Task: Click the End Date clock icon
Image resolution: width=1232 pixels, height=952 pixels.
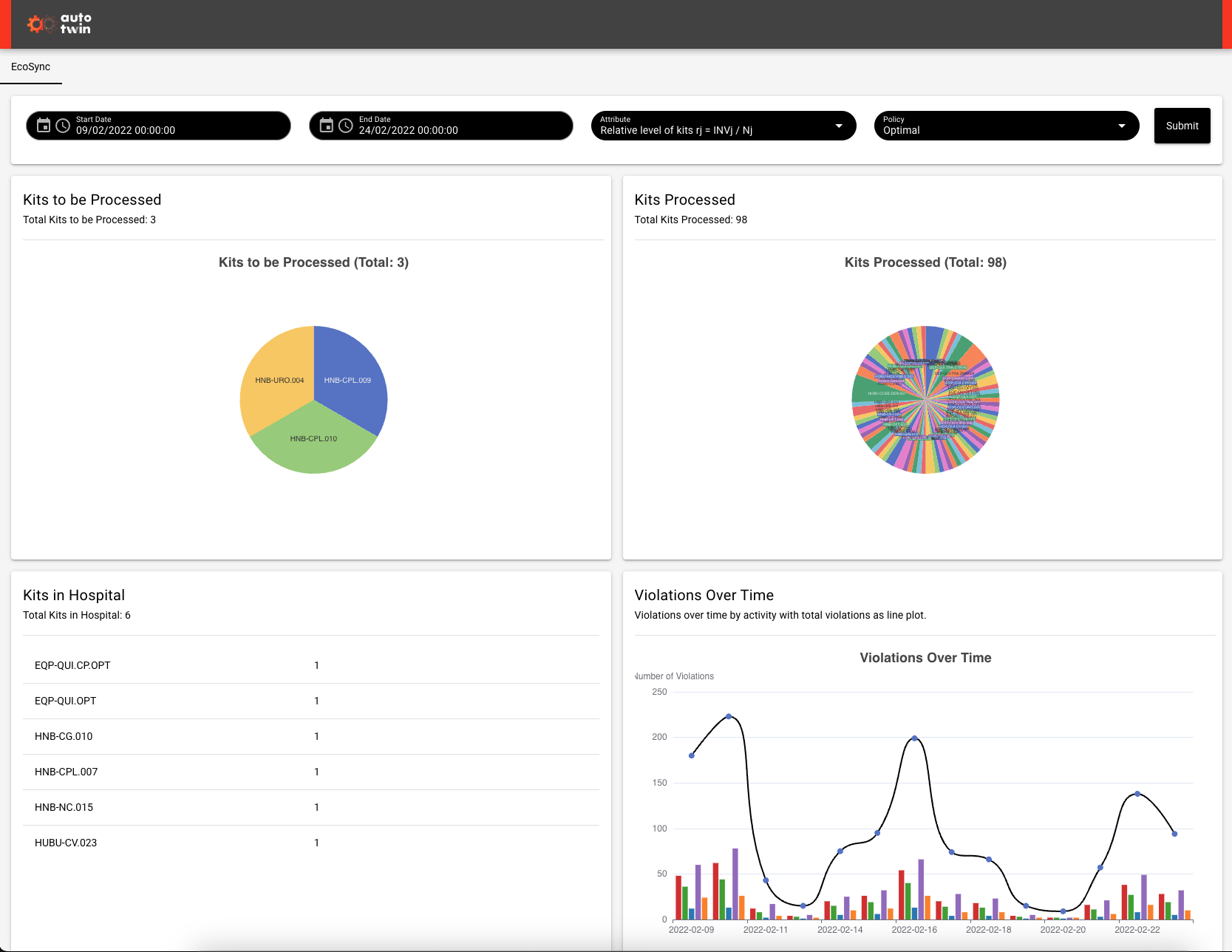Action: 346,126
